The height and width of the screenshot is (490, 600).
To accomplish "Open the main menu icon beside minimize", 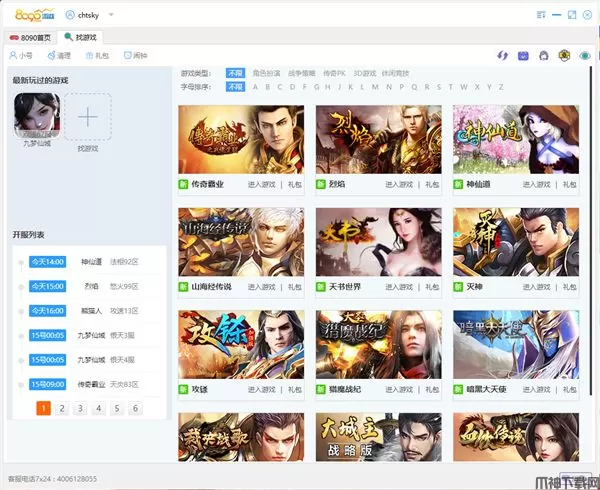I will pyautogui.click(x=541, y=15).
